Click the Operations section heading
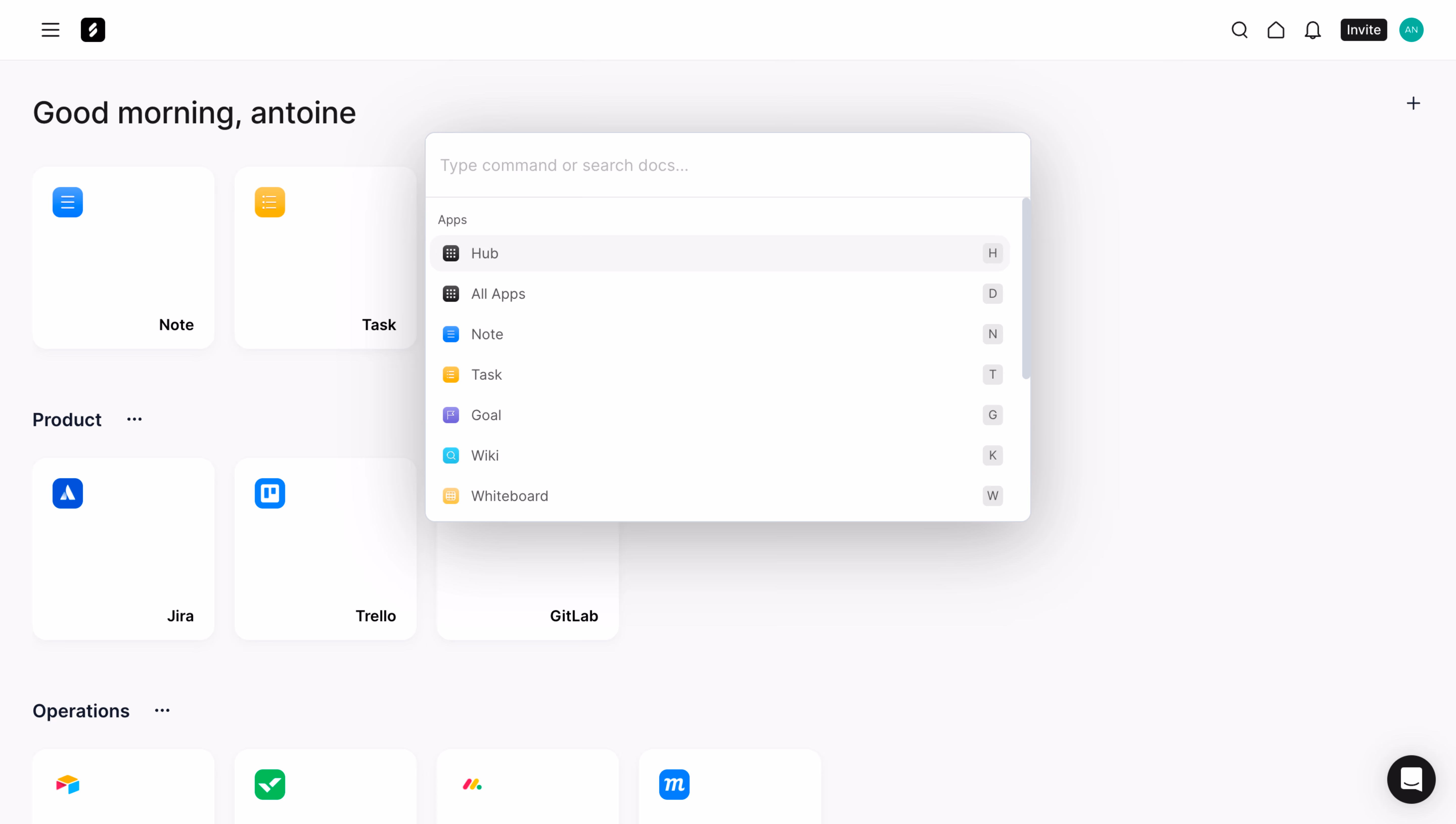 (81, 711)
